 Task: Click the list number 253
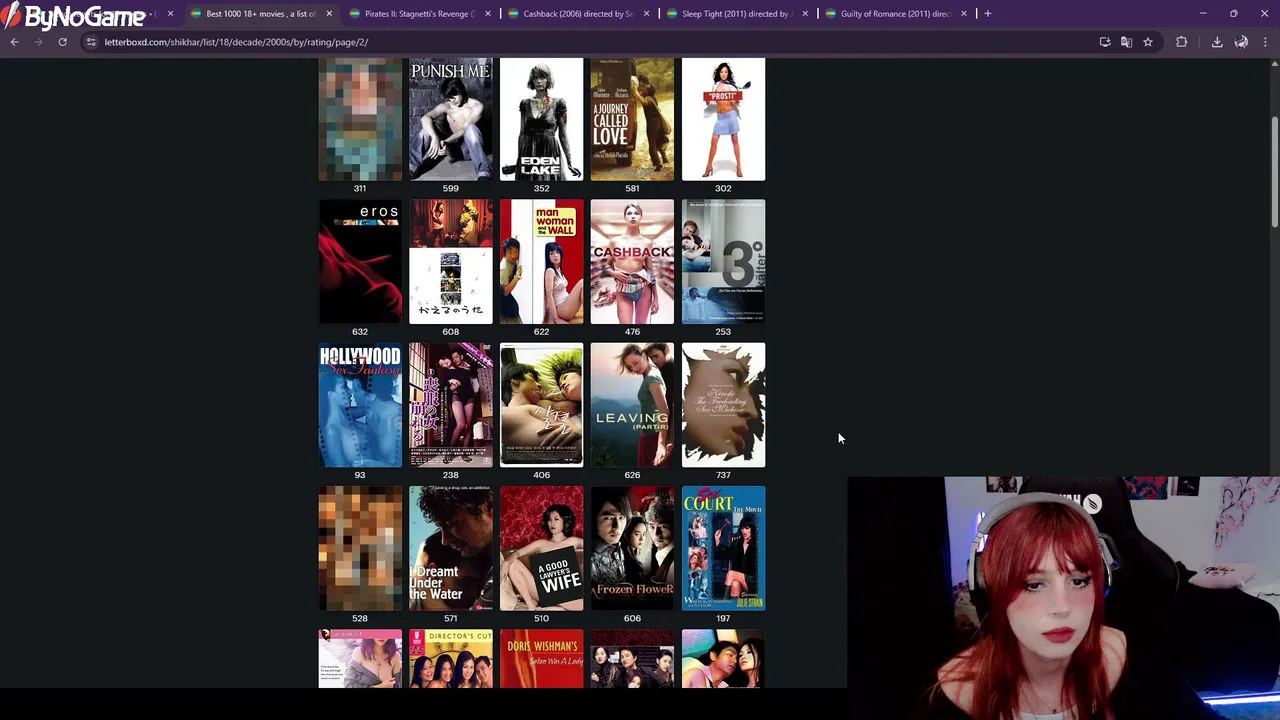pos(723,331)
